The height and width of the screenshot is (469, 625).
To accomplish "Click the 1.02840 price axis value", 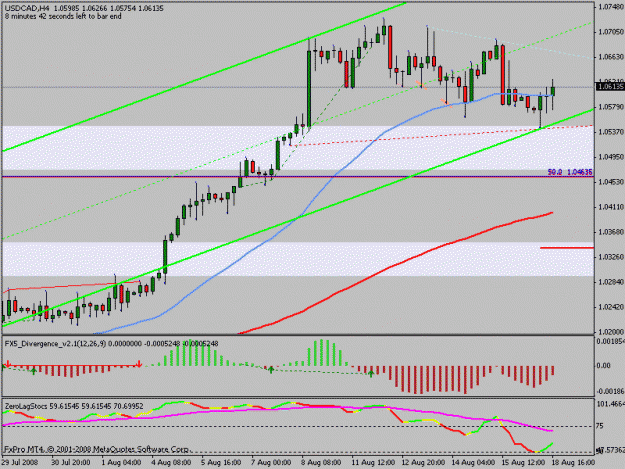I will [611, 282].
